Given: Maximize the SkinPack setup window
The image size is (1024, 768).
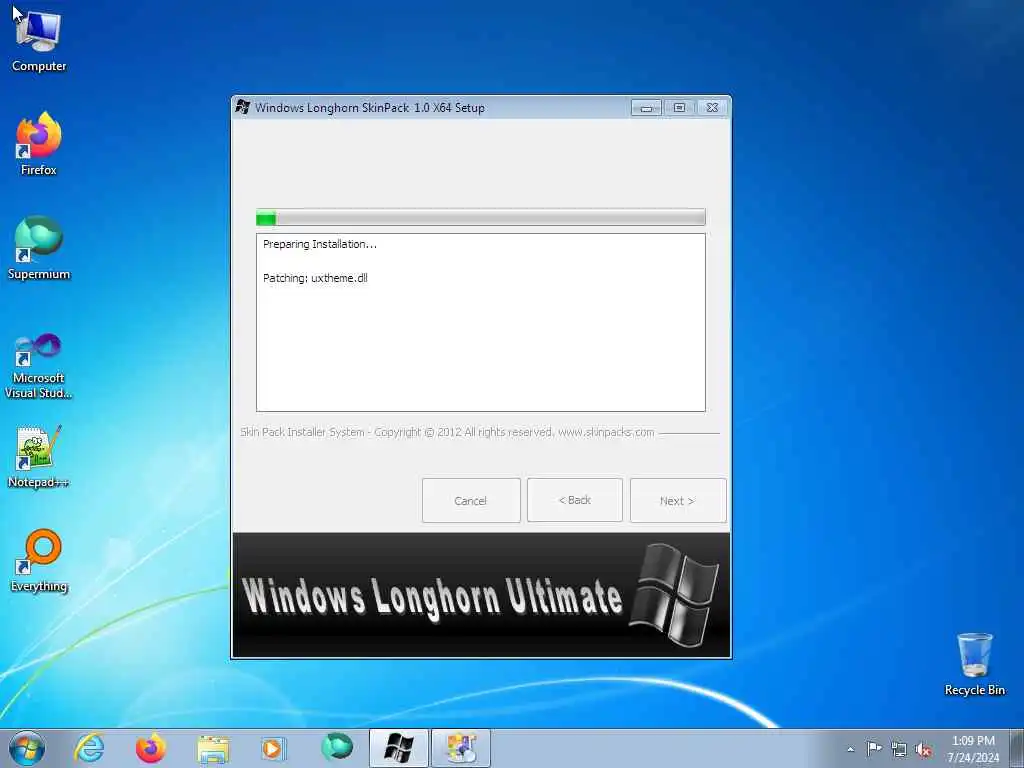Looking at the screenshot, I should click(679, 108).
